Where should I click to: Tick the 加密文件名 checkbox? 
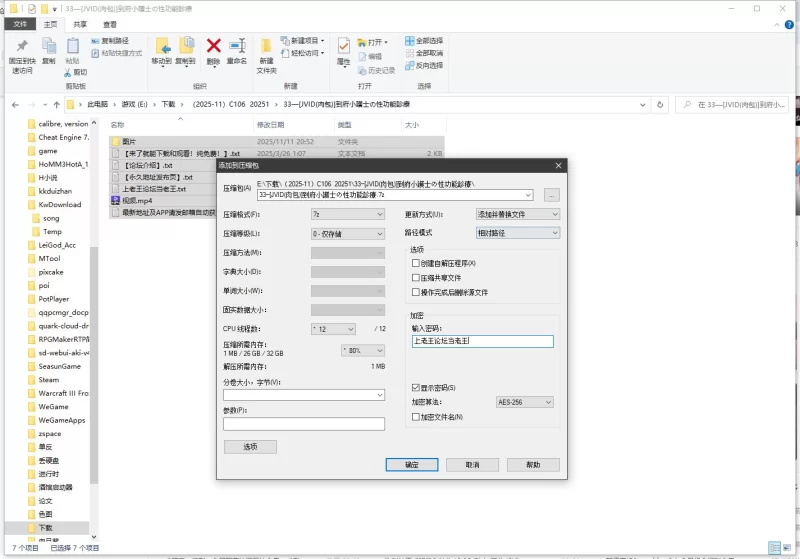pos(416,416)
